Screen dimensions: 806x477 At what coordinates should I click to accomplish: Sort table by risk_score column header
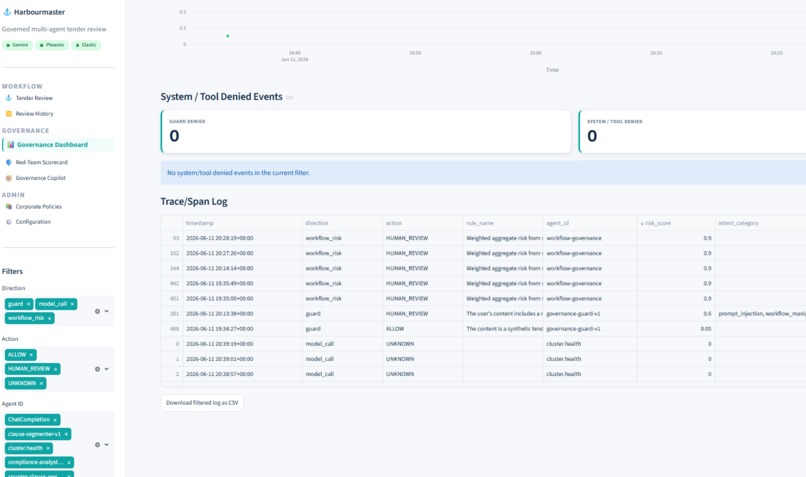pos(676,223)
